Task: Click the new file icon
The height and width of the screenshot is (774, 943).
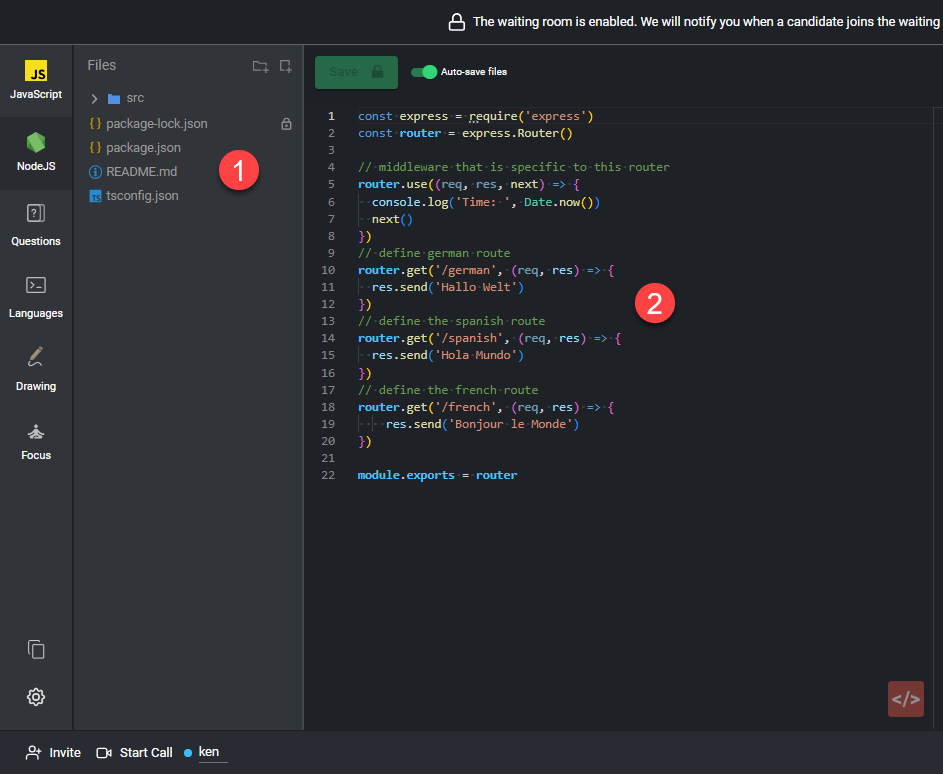Action: (x=286, y=66)
